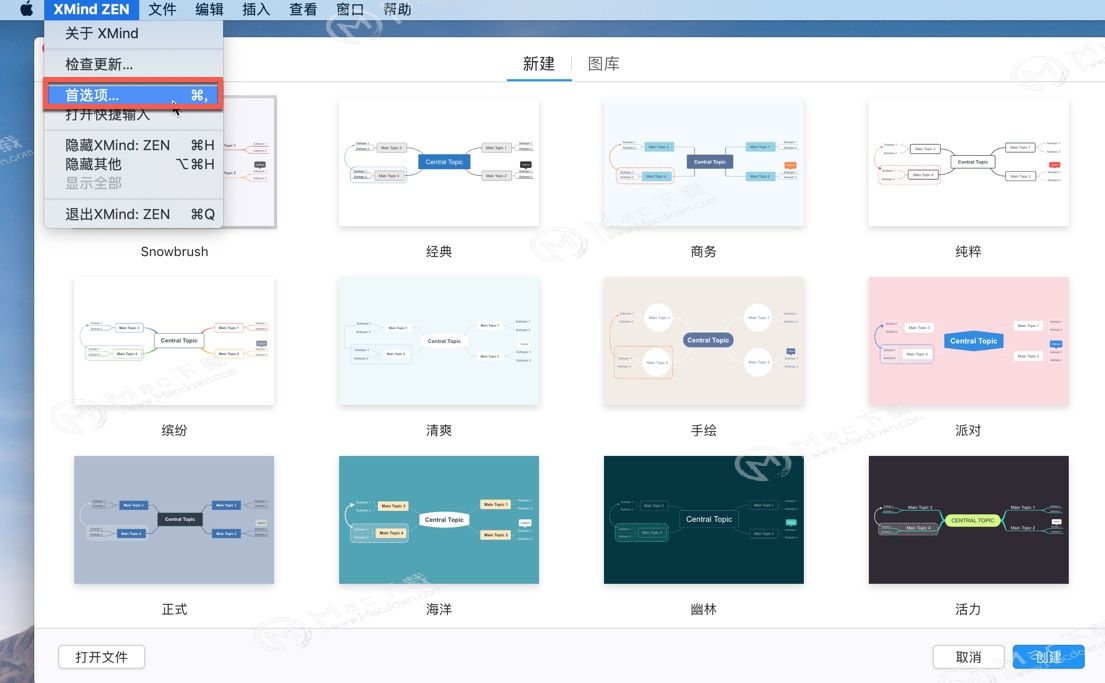Switch to the 图库 tab
Screen dimensions: 1105x683
(x=604, y=63)
